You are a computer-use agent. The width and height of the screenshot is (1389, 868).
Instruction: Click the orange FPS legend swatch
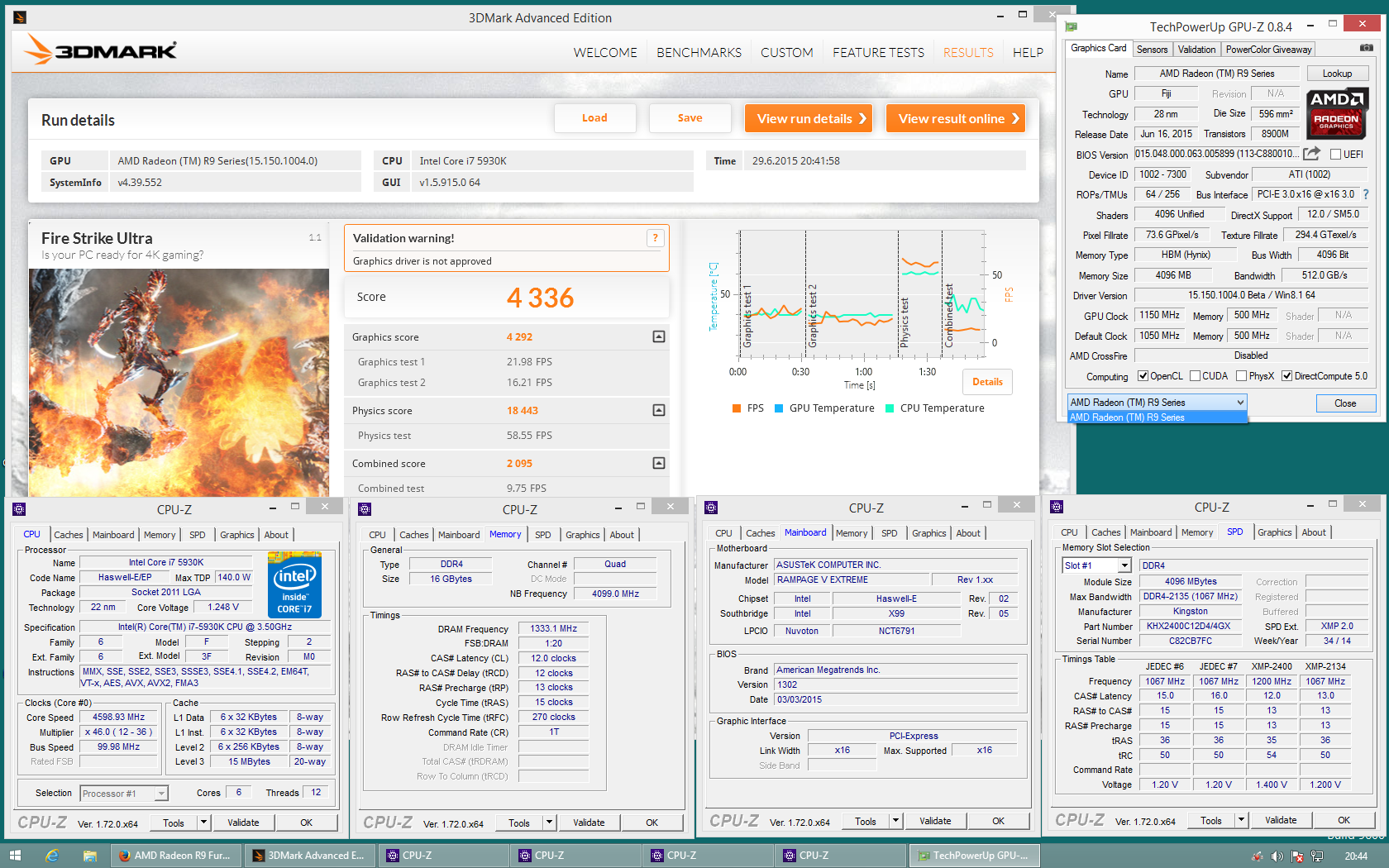737,408
